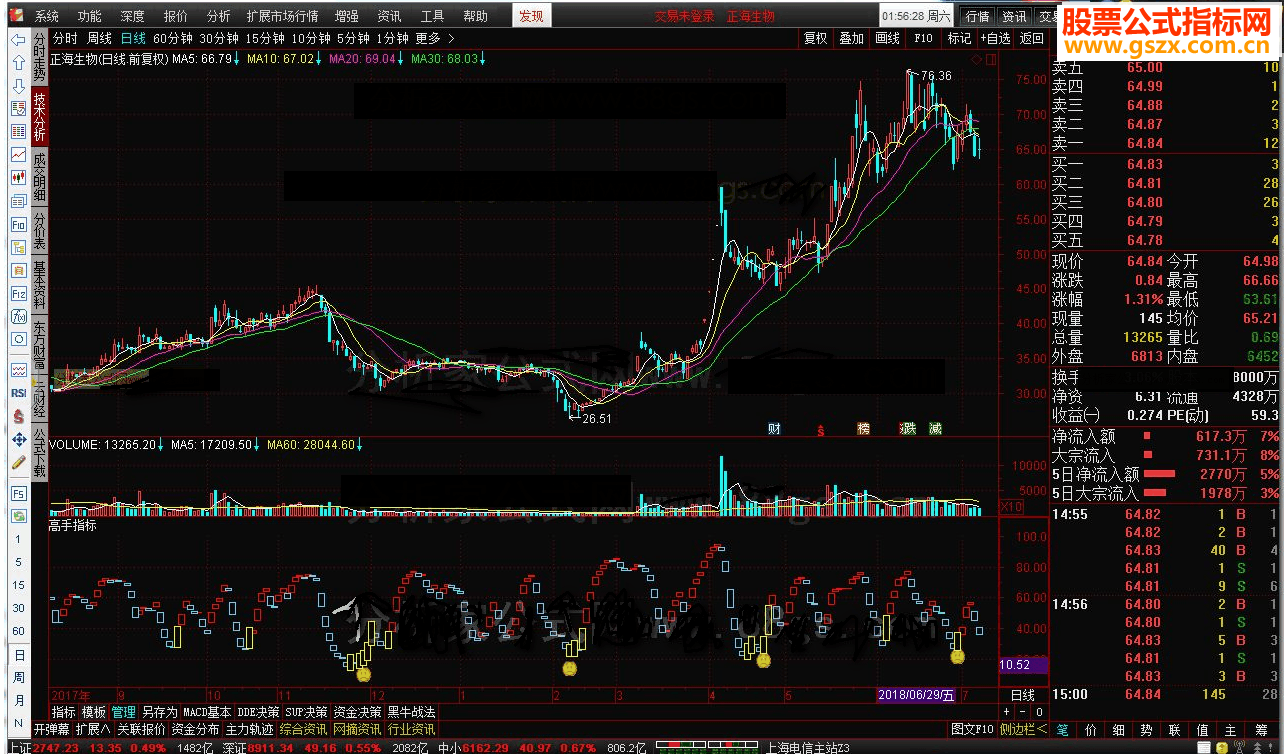
Task: Click the MA5 indicator down arrow
Action: [x=238, y=59]
